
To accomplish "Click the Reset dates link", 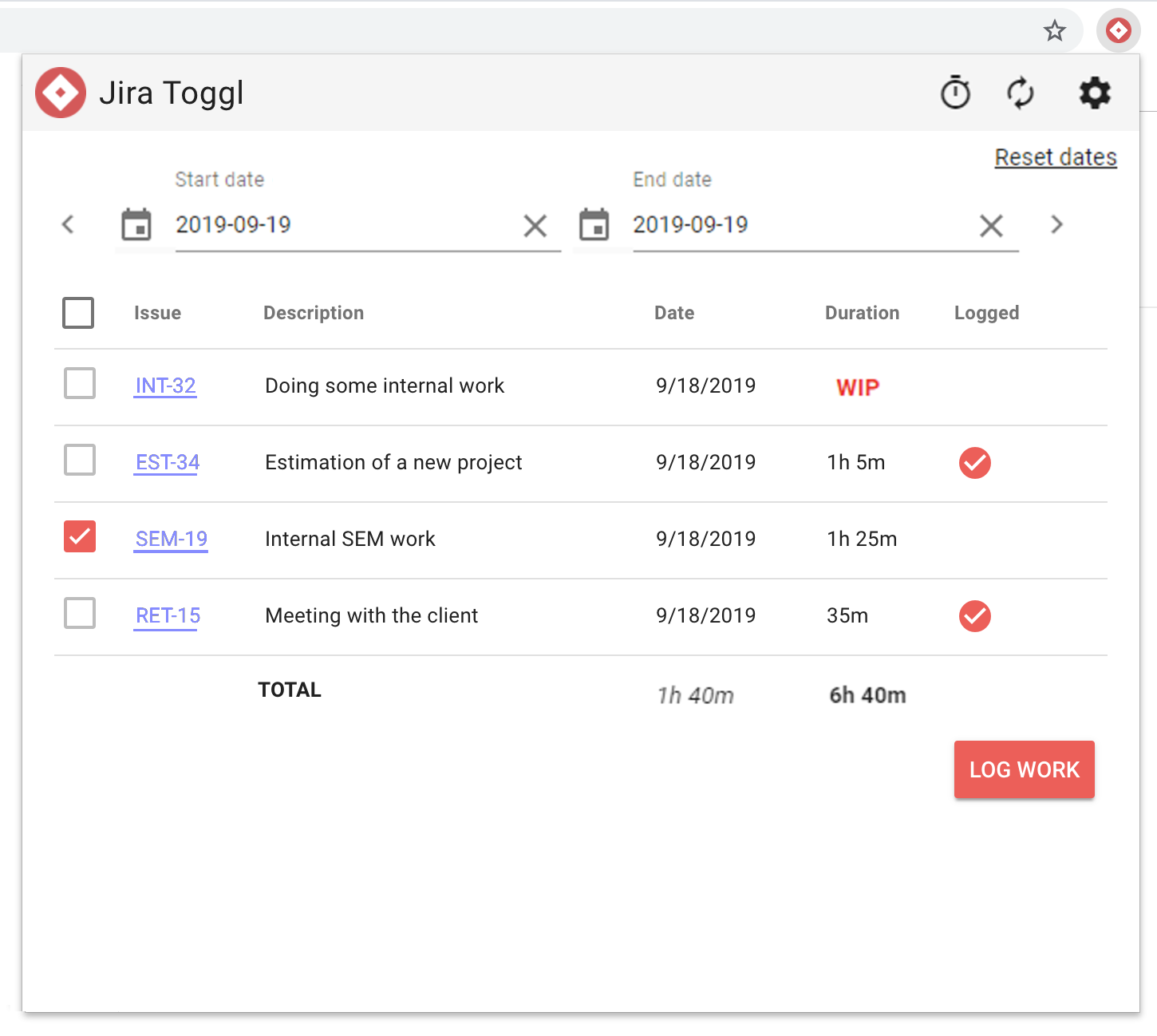I will (x=1056, y=157).
